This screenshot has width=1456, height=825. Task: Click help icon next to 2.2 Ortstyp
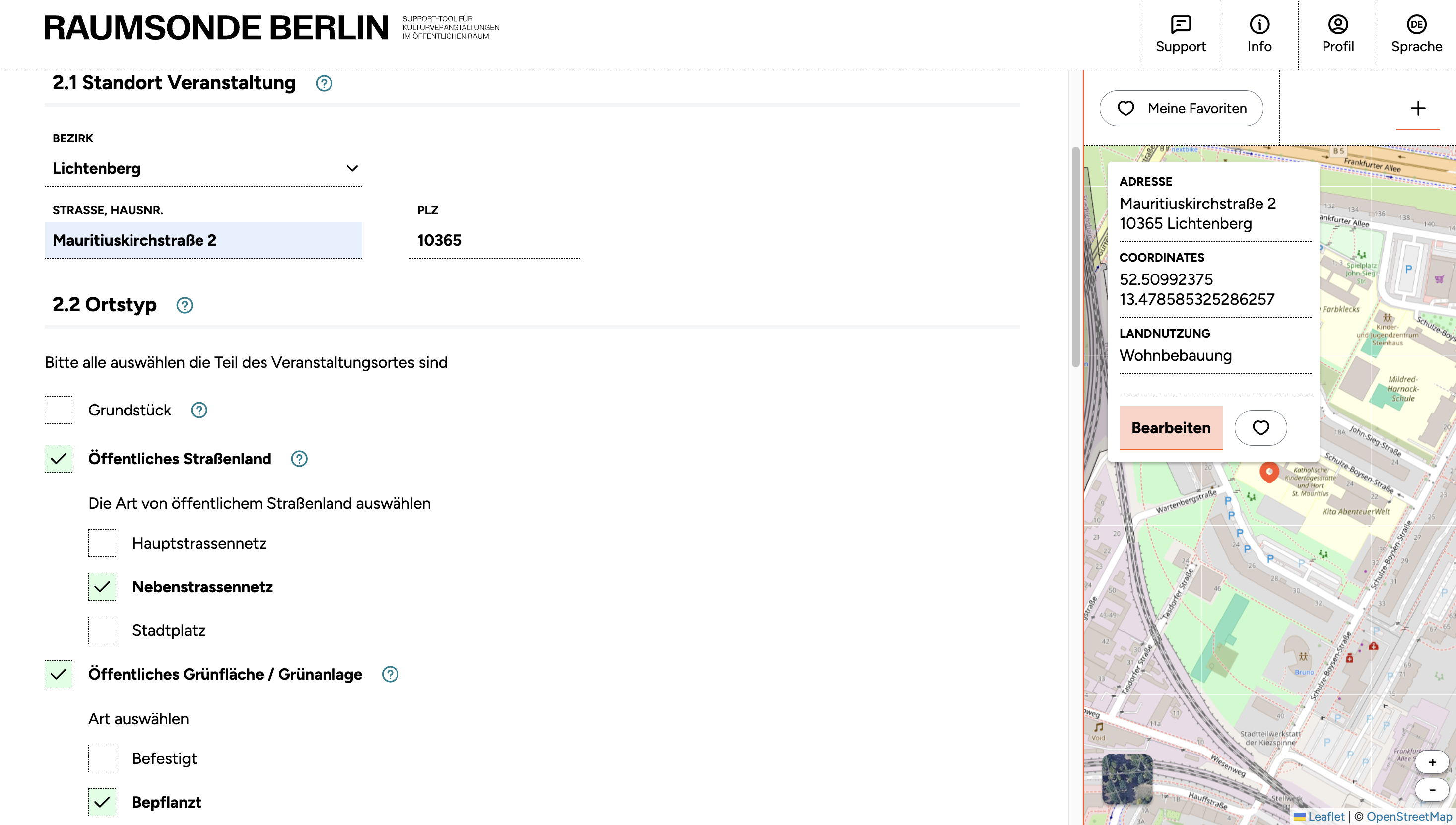tap(185, 305)
